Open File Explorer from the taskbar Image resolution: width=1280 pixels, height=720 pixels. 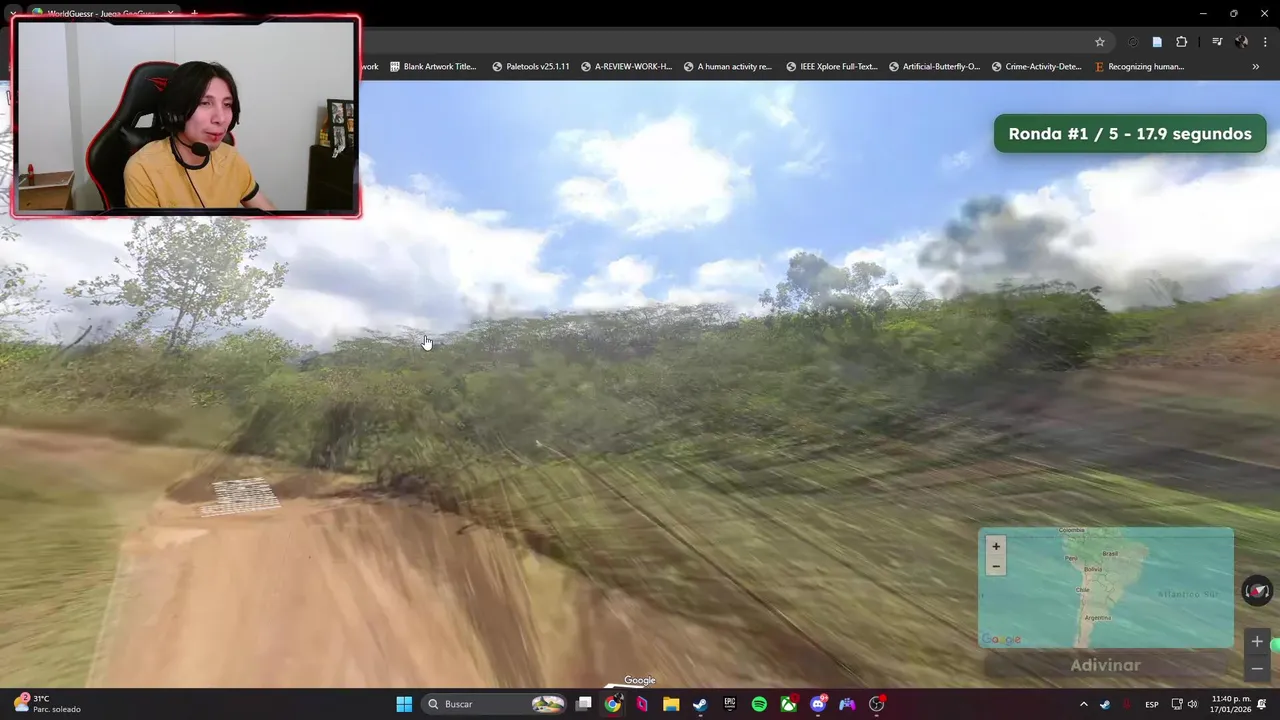click(x=671, y=704)
